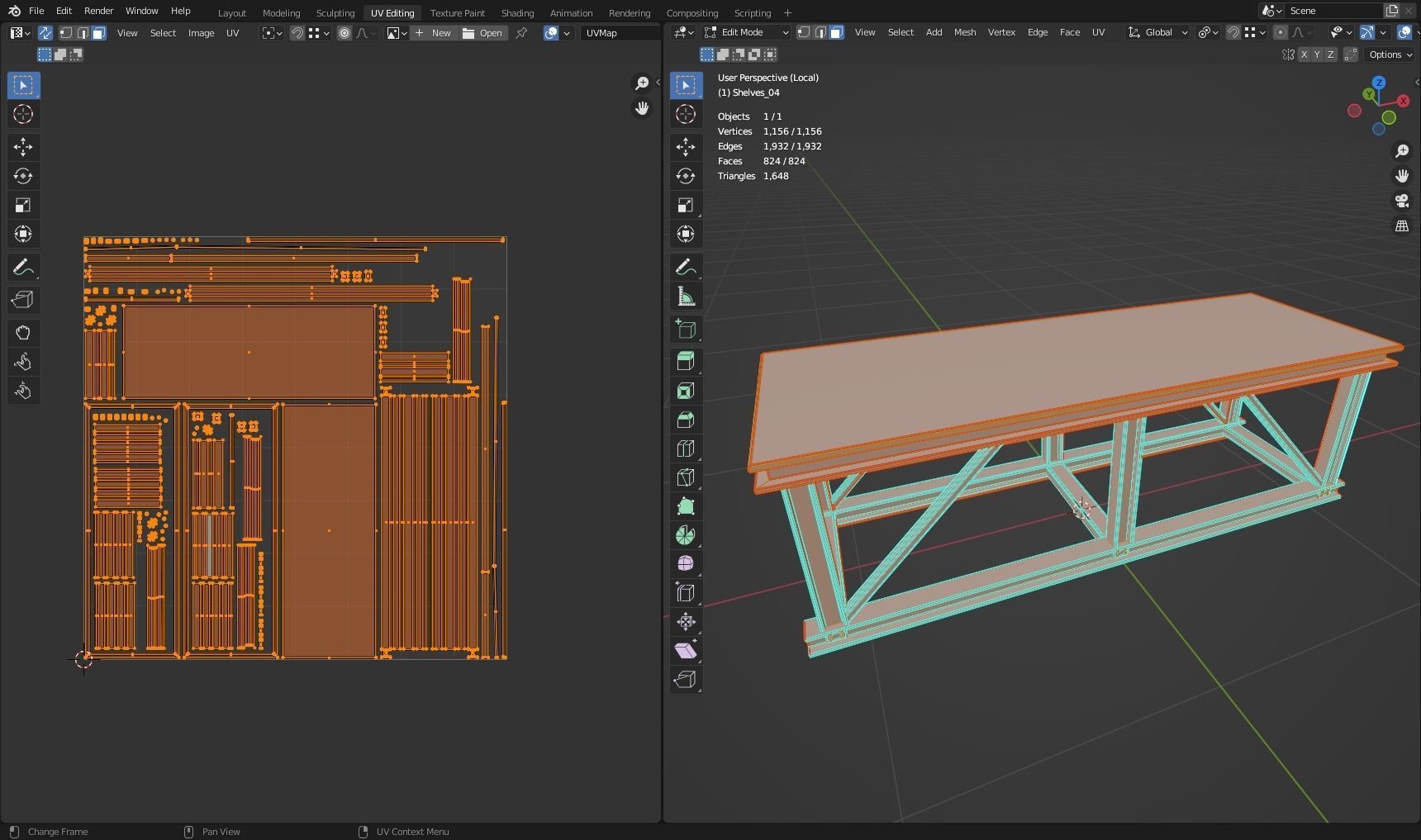Select the Smooth vertices tool

click(x=686, y=563)
